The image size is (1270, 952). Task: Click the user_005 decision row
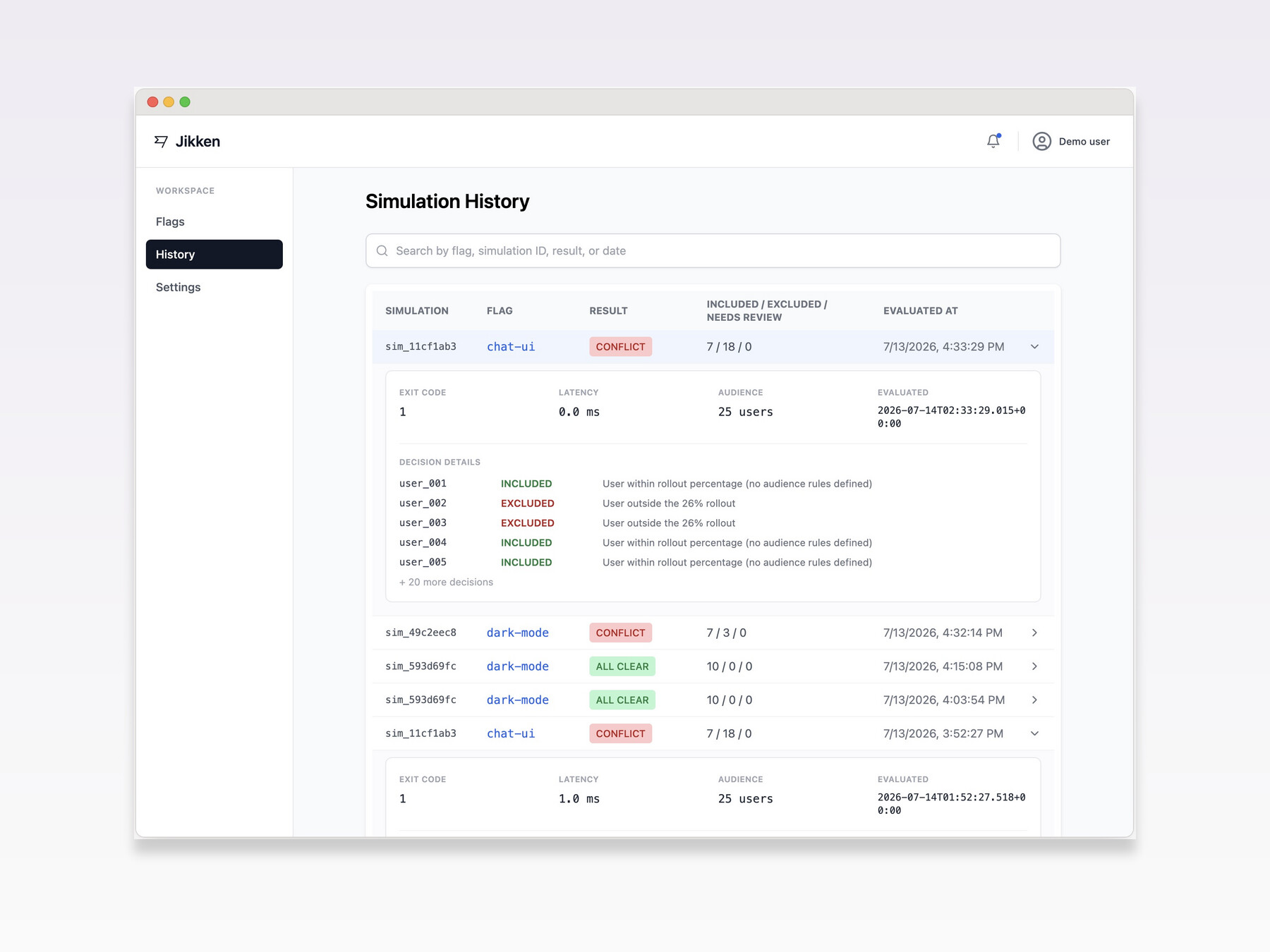coord(713,563)
